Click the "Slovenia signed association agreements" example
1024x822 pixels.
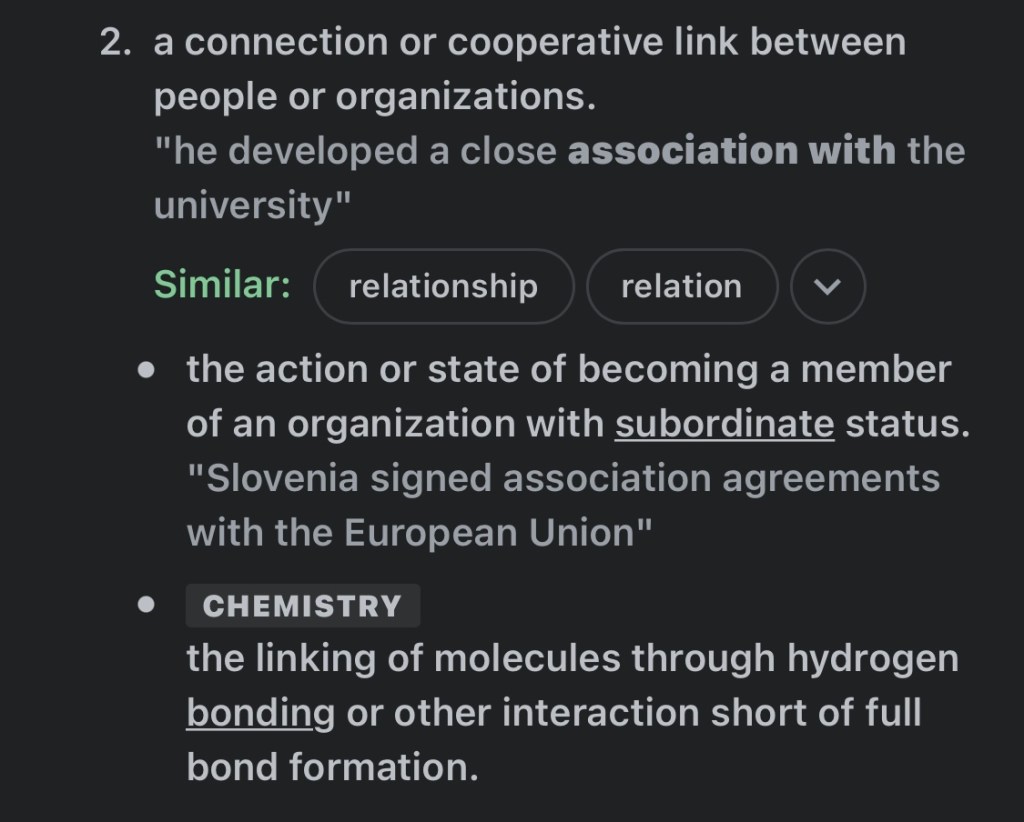pos(562,478)
